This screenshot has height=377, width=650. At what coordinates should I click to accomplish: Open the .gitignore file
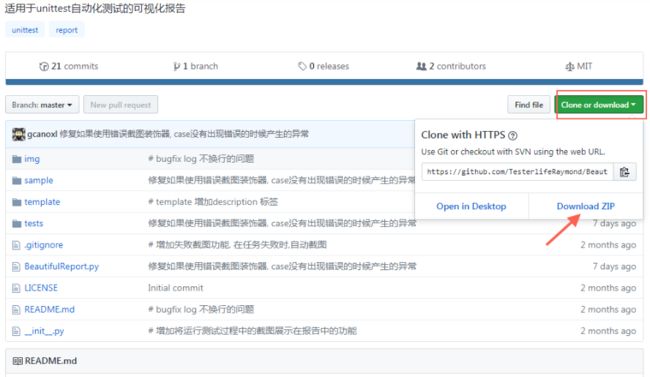click(x=44, y=245)
